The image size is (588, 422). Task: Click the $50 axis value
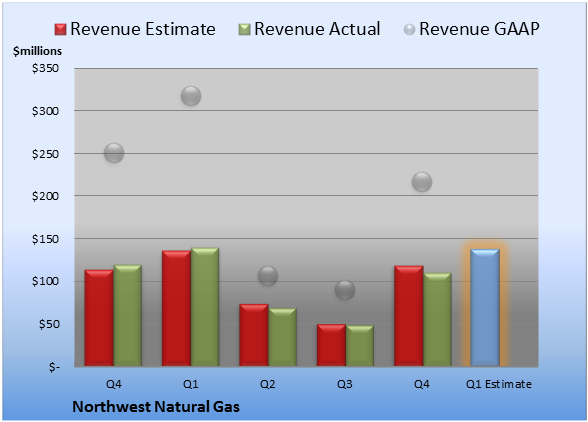point(49,324)
